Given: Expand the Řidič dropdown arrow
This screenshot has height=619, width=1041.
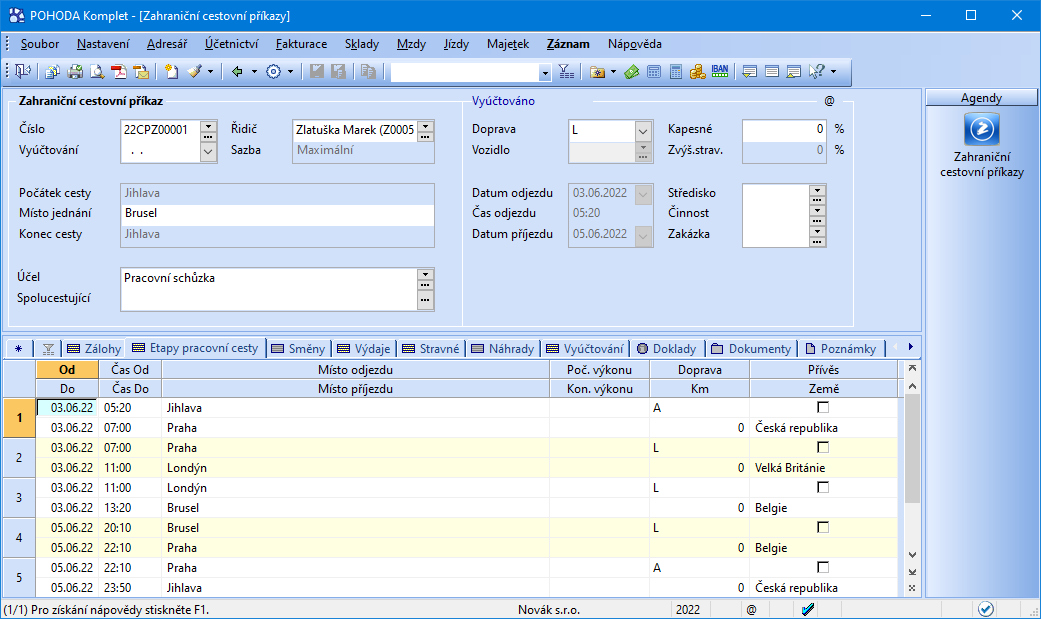Looking at the screenshot, I should [x=426, y=126].
